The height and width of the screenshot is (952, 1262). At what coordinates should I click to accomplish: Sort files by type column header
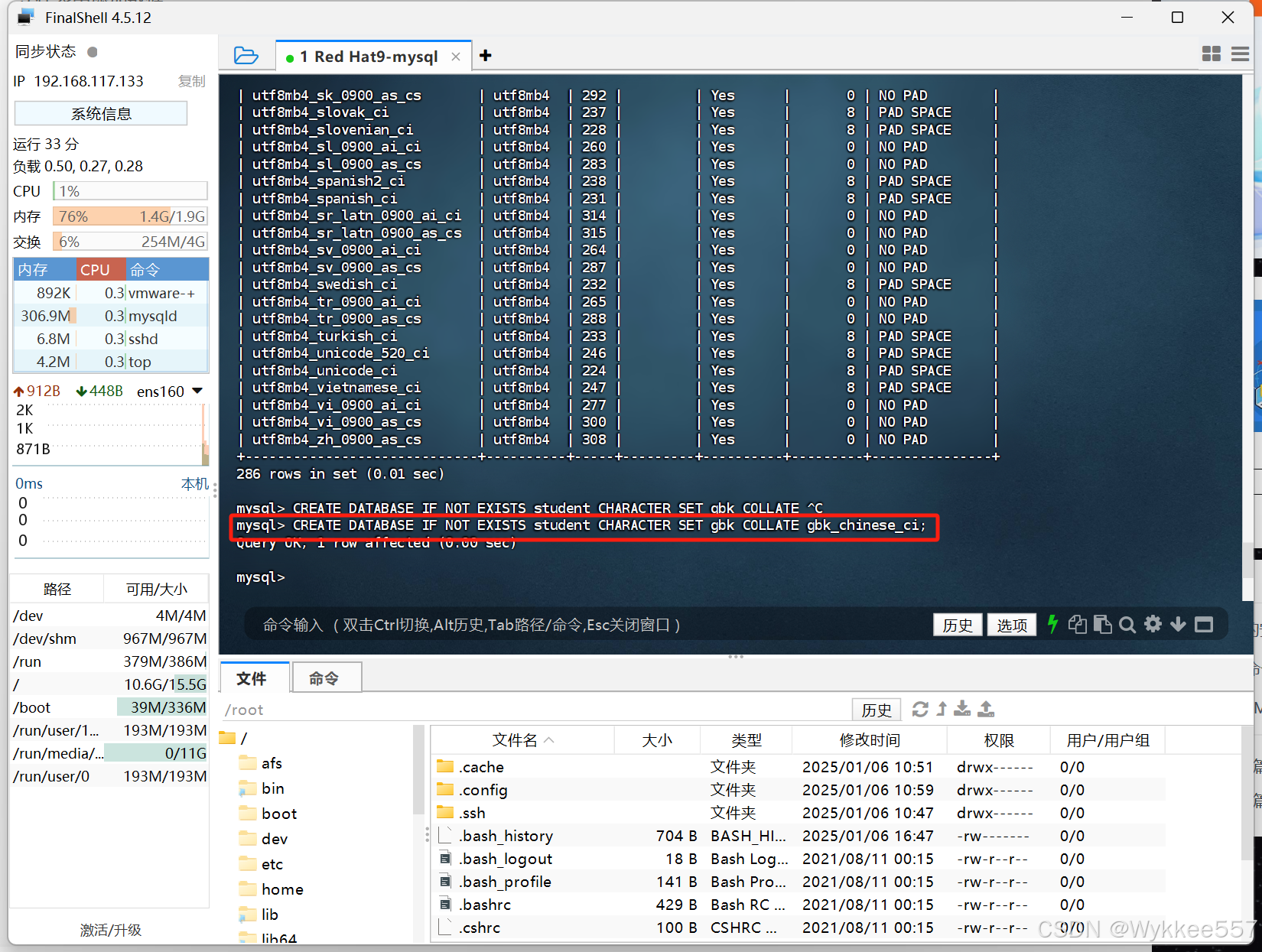[746, 740]
